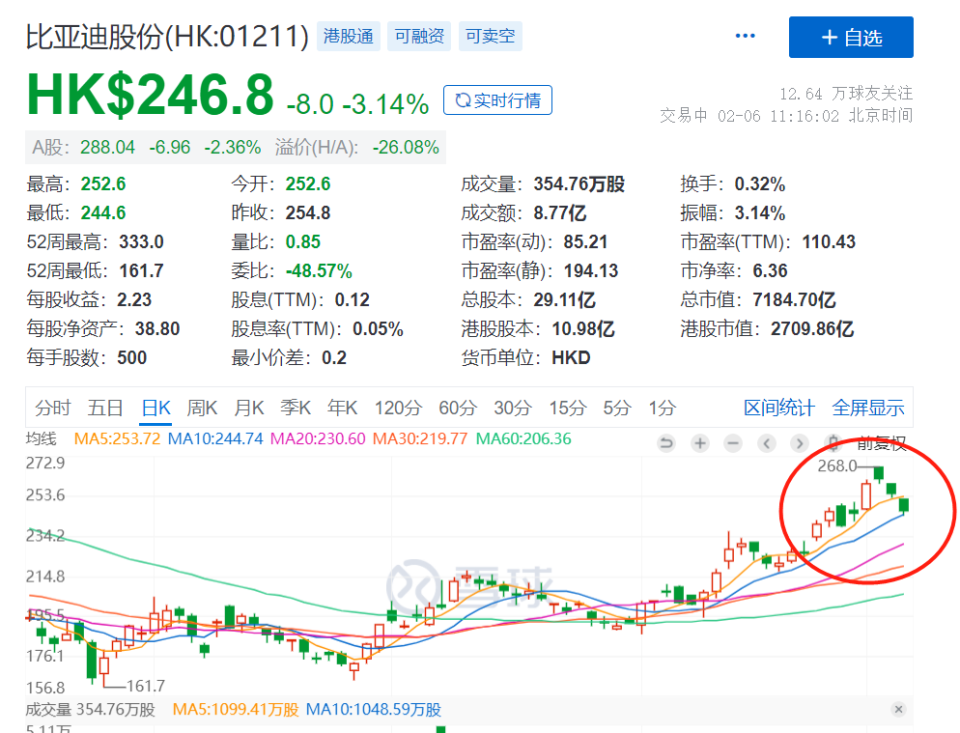
Task: Click the 港股通 tag
Action: pyautogui.click(x=348, y=36)
